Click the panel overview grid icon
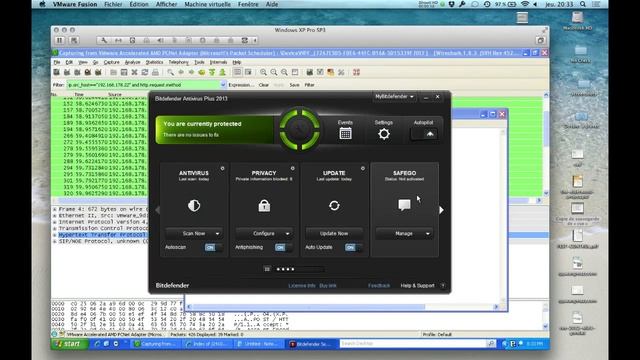 pyautogui.click(x=267, y=269)
